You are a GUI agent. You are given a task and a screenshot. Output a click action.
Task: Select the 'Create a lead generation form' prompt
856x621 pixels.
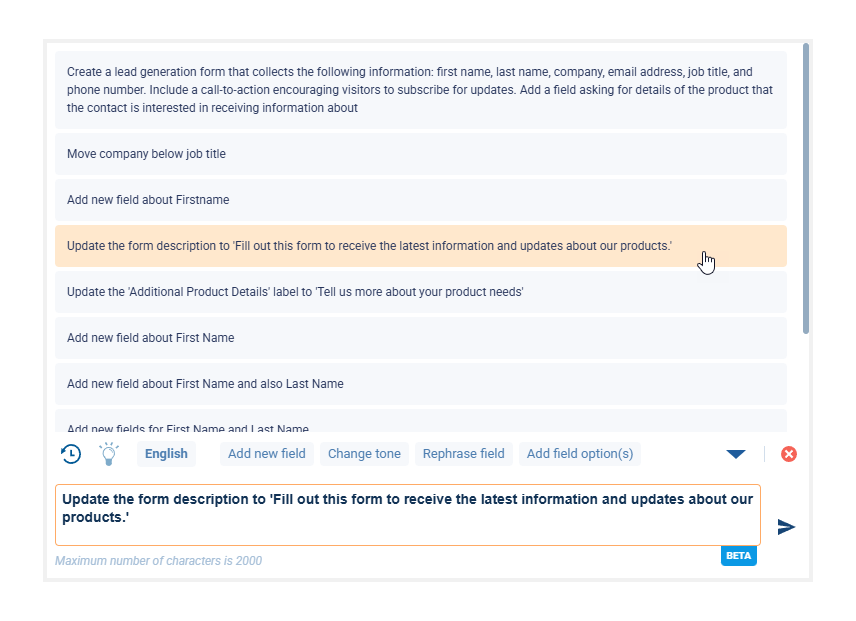420,90
